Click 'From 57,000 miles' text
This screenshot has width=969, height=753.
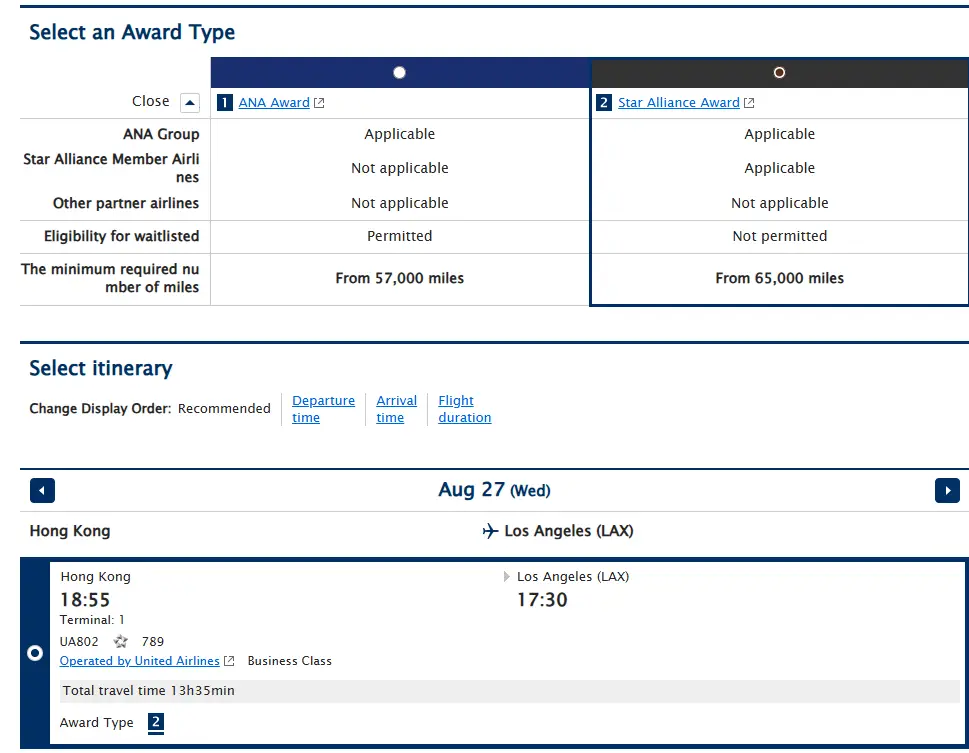pos(400,278)
